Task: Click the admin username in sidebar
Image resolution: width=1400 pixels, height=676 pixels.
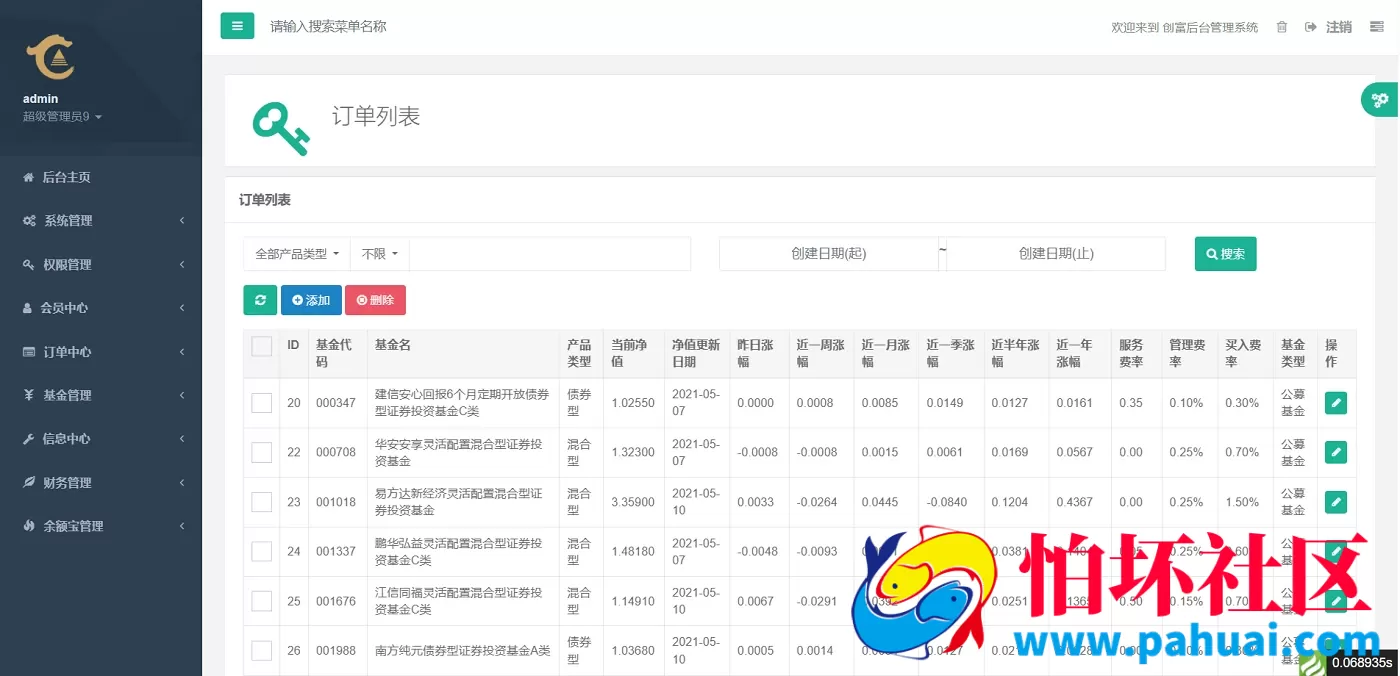Action: [41, 99]
